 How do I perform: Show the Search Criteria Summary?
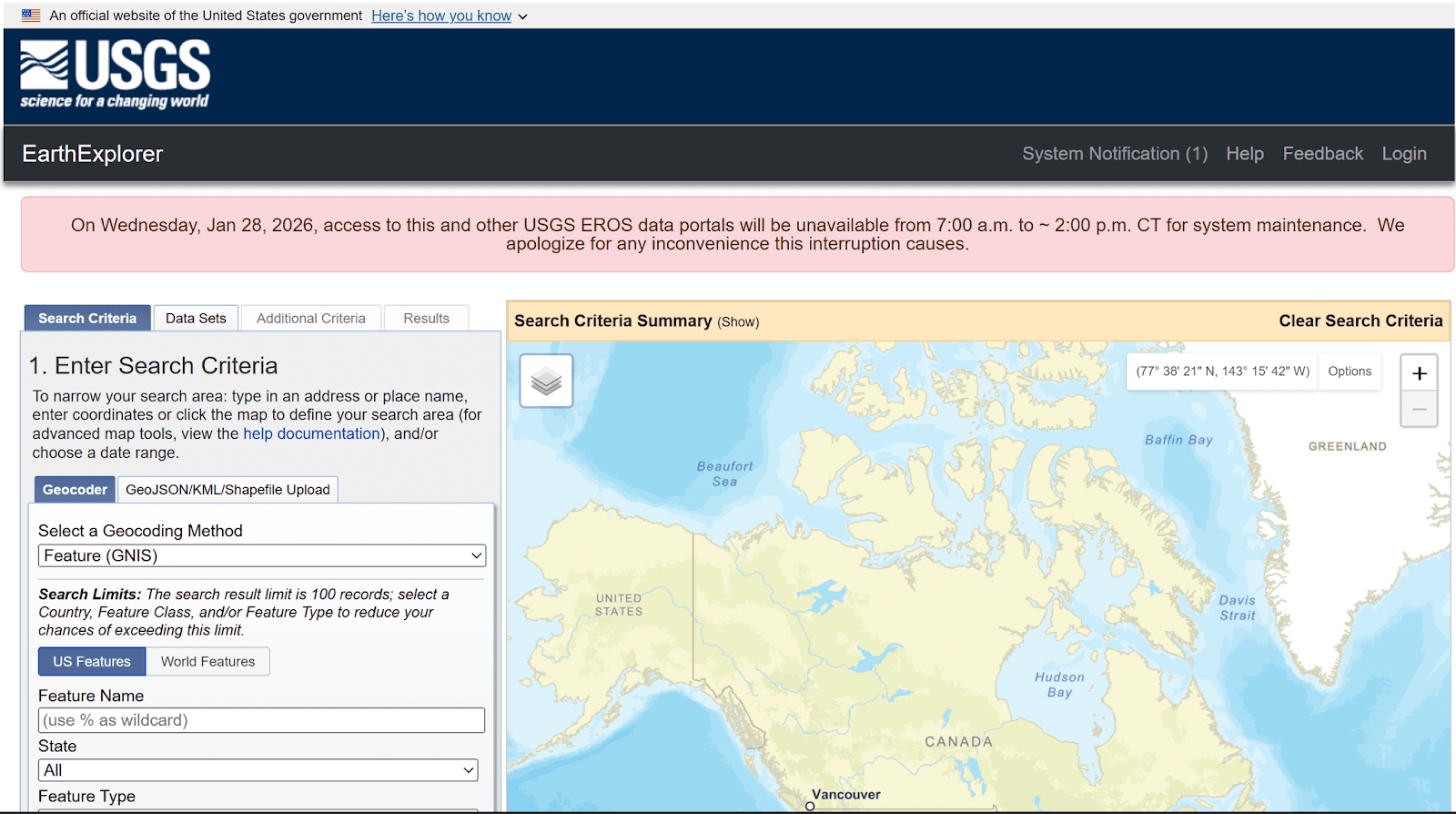[738, 322]
